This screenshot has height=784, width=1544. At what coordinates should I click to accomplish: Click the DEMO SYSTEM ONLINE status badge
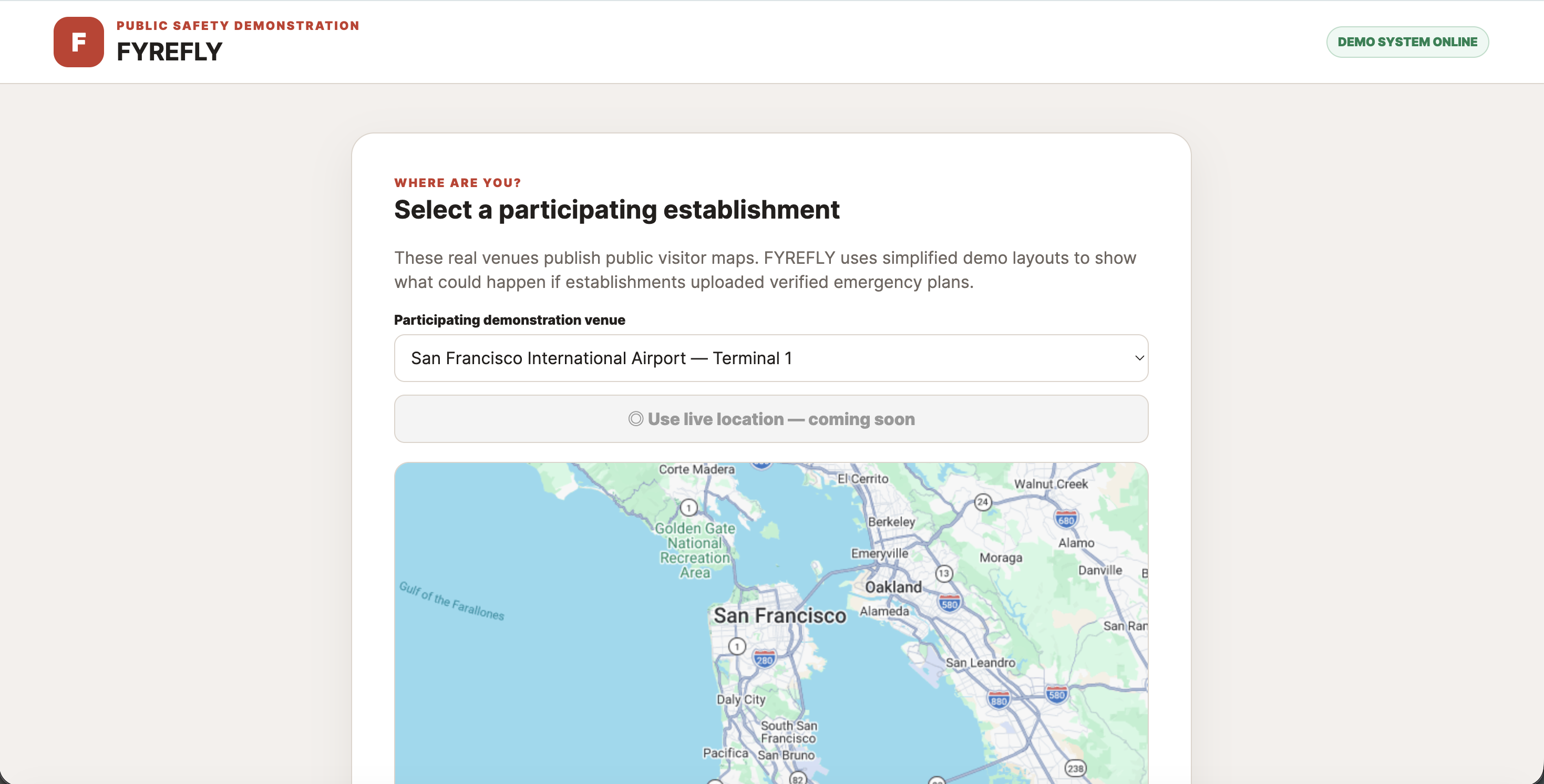[x=1407, y=42]
